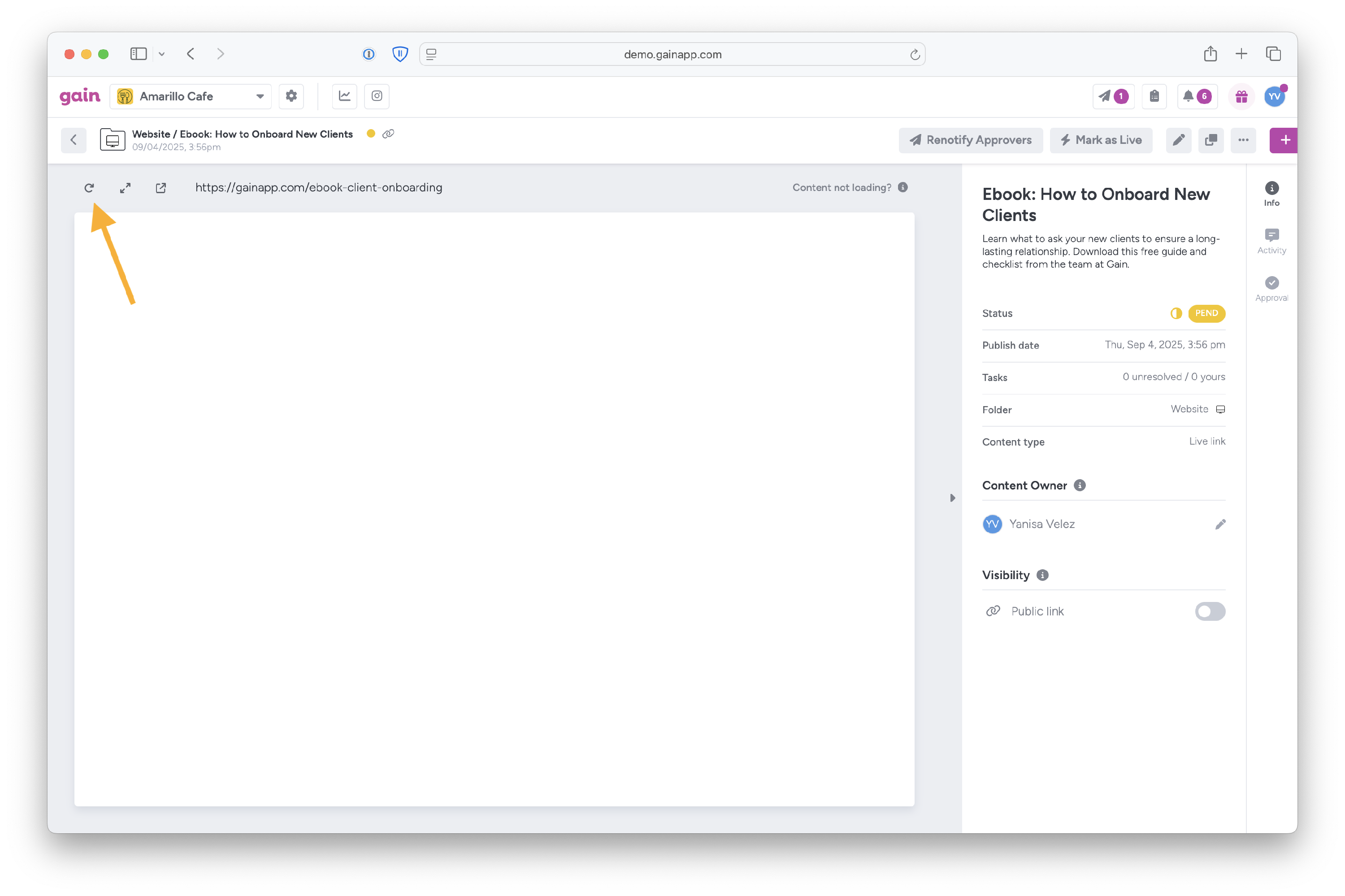Open preview link in new window
Screen dimensions: 1345x896
point(161,187)
